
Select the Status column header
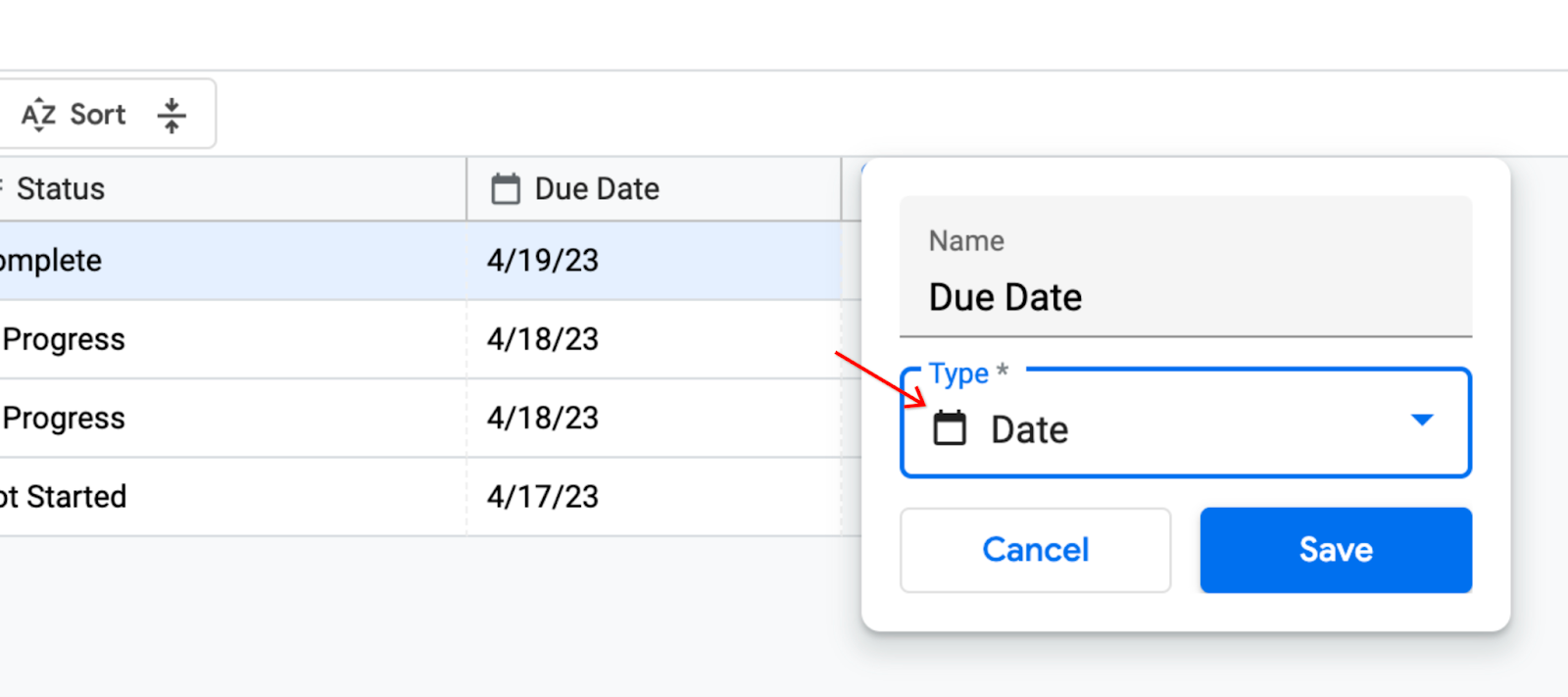(x=62, y=188)
